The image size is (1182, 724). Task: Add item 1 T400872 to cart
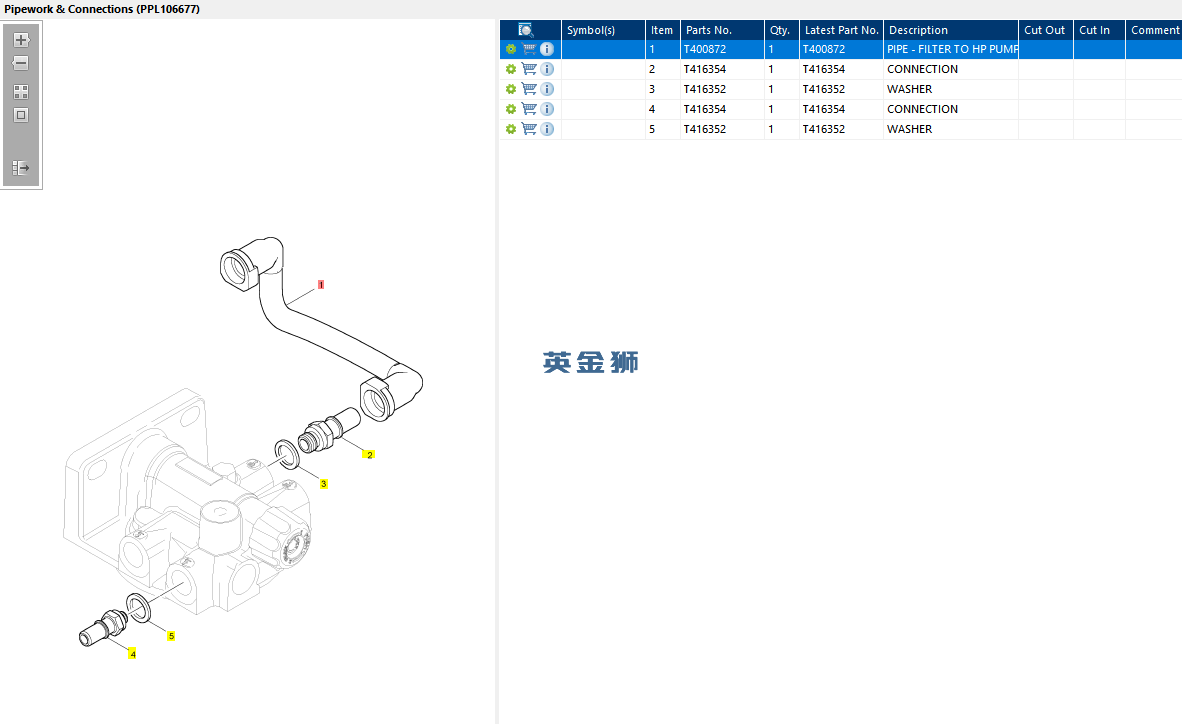(529, 49)
